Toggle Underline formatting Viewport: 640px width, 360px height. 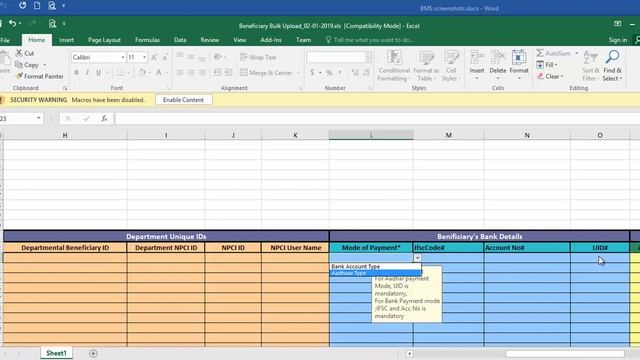98,73
